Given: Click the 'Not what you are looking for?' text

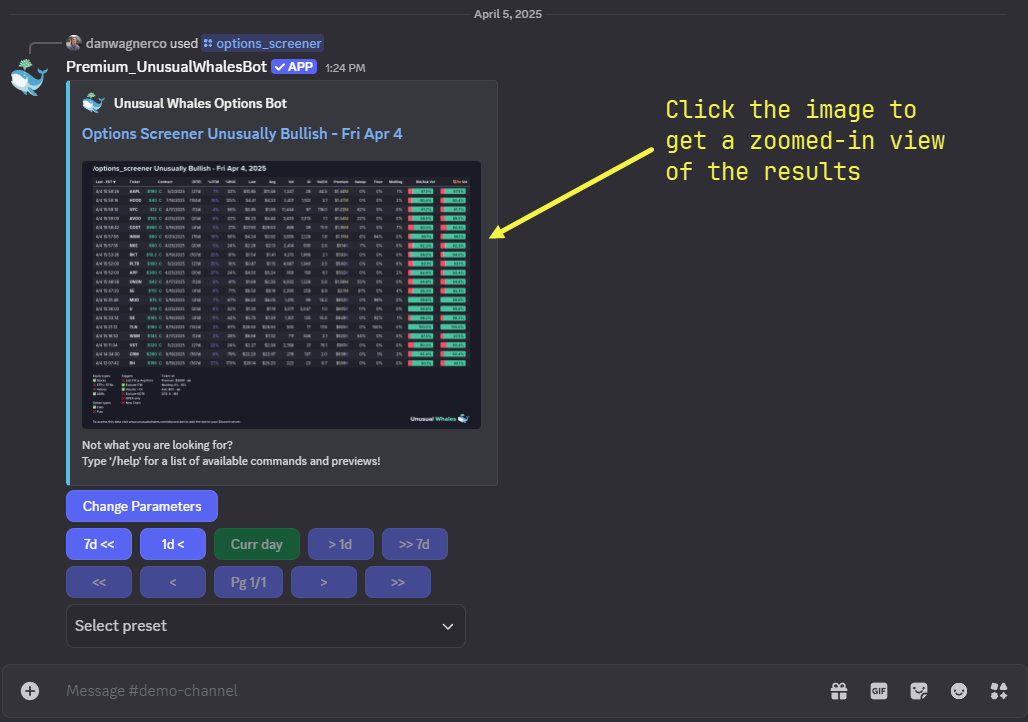Looking at the screenshot, I should (x=157, y=445).
